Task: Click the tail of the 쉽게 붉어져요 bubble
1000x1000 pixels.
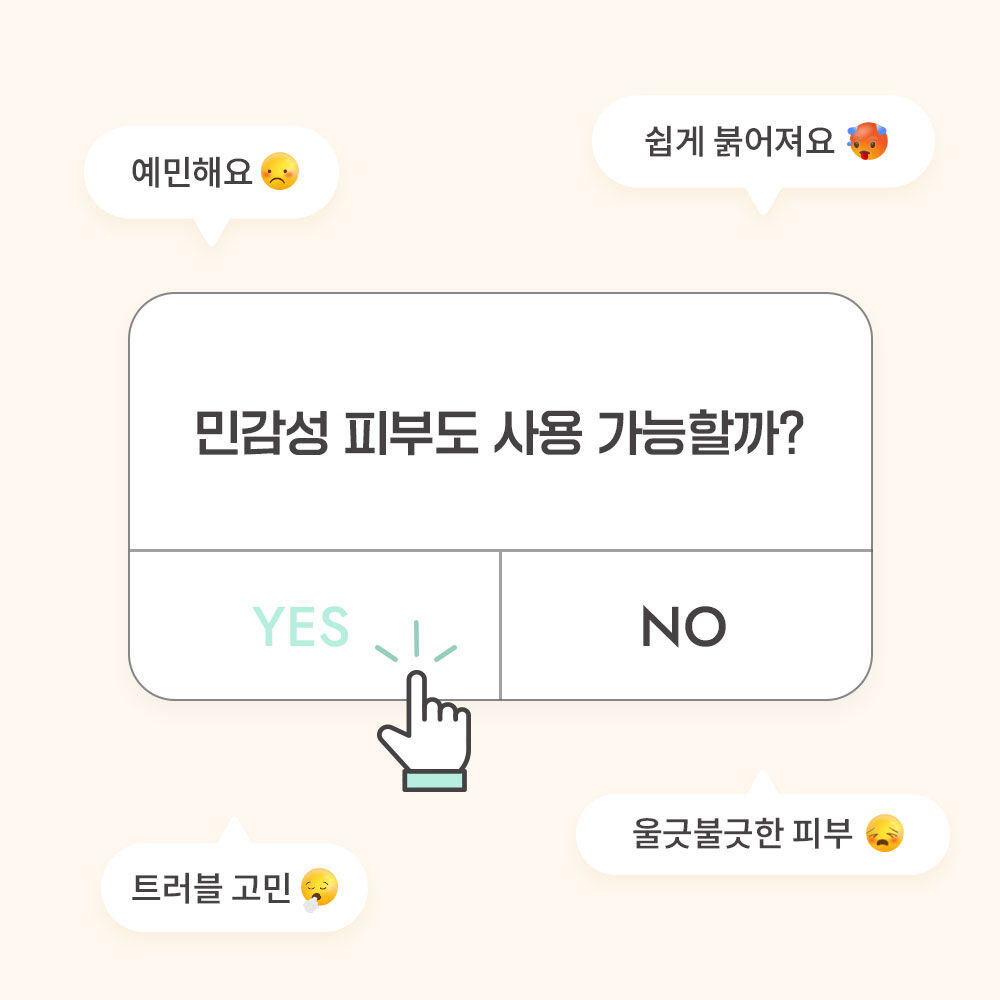Action: pos(763,202)
